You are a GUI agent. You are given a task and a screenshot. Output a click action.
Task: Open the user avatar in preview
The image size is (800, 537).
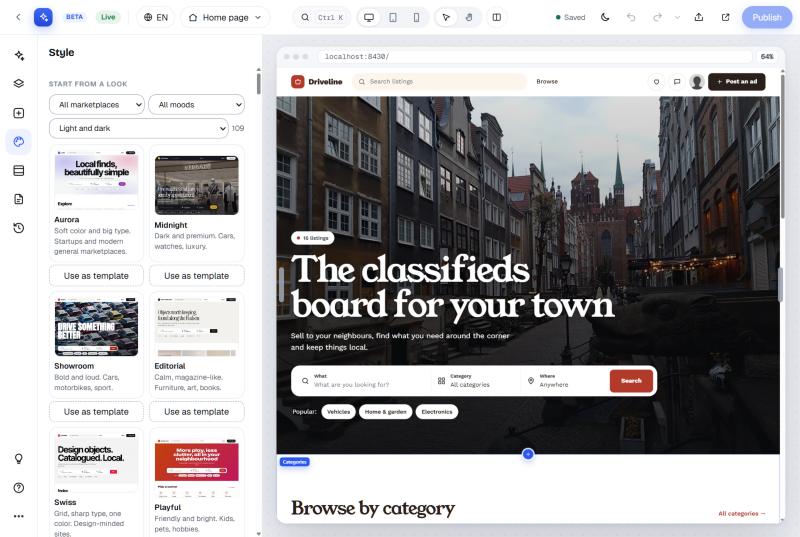pyautogui.click(x=697, y=82)
